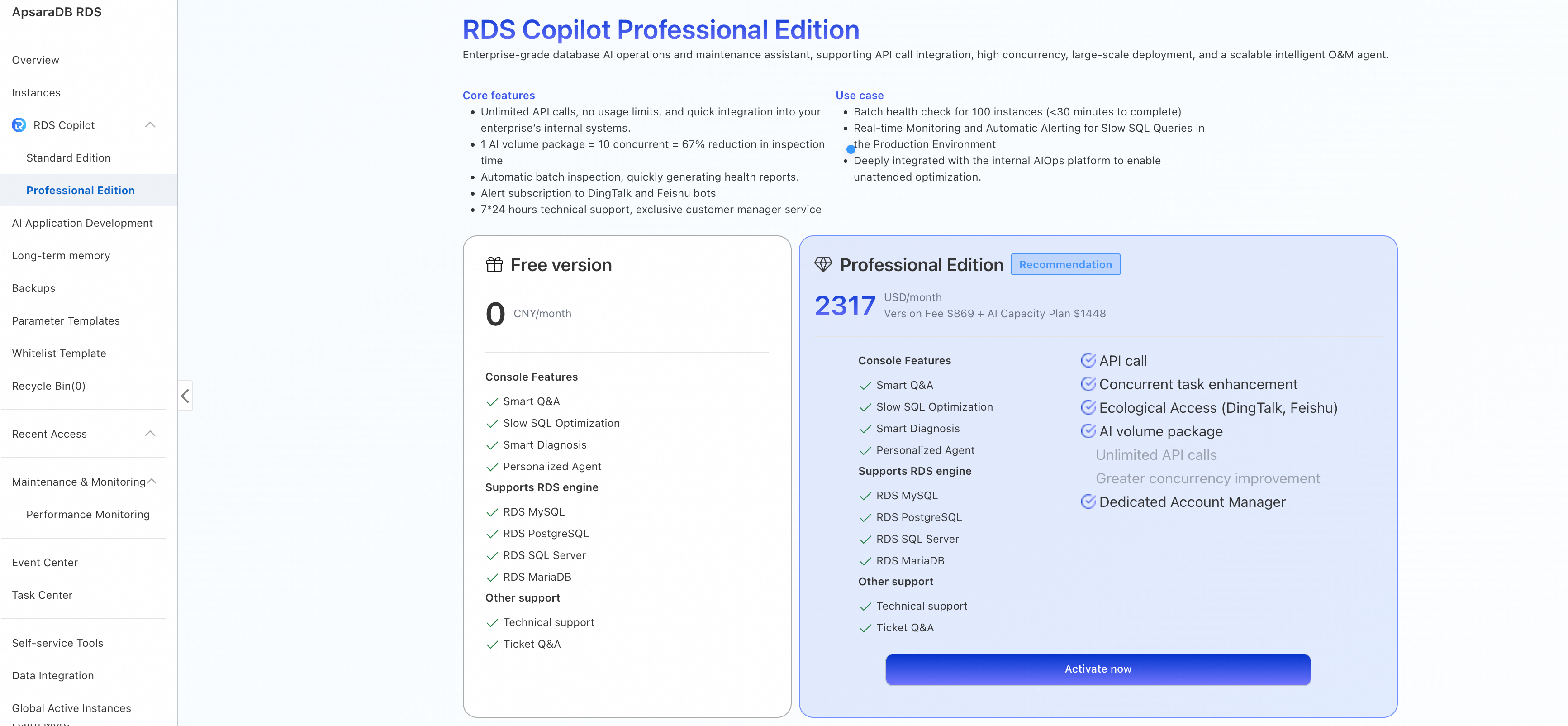
Task: Click the Use case heading
Action: (860, 95)
